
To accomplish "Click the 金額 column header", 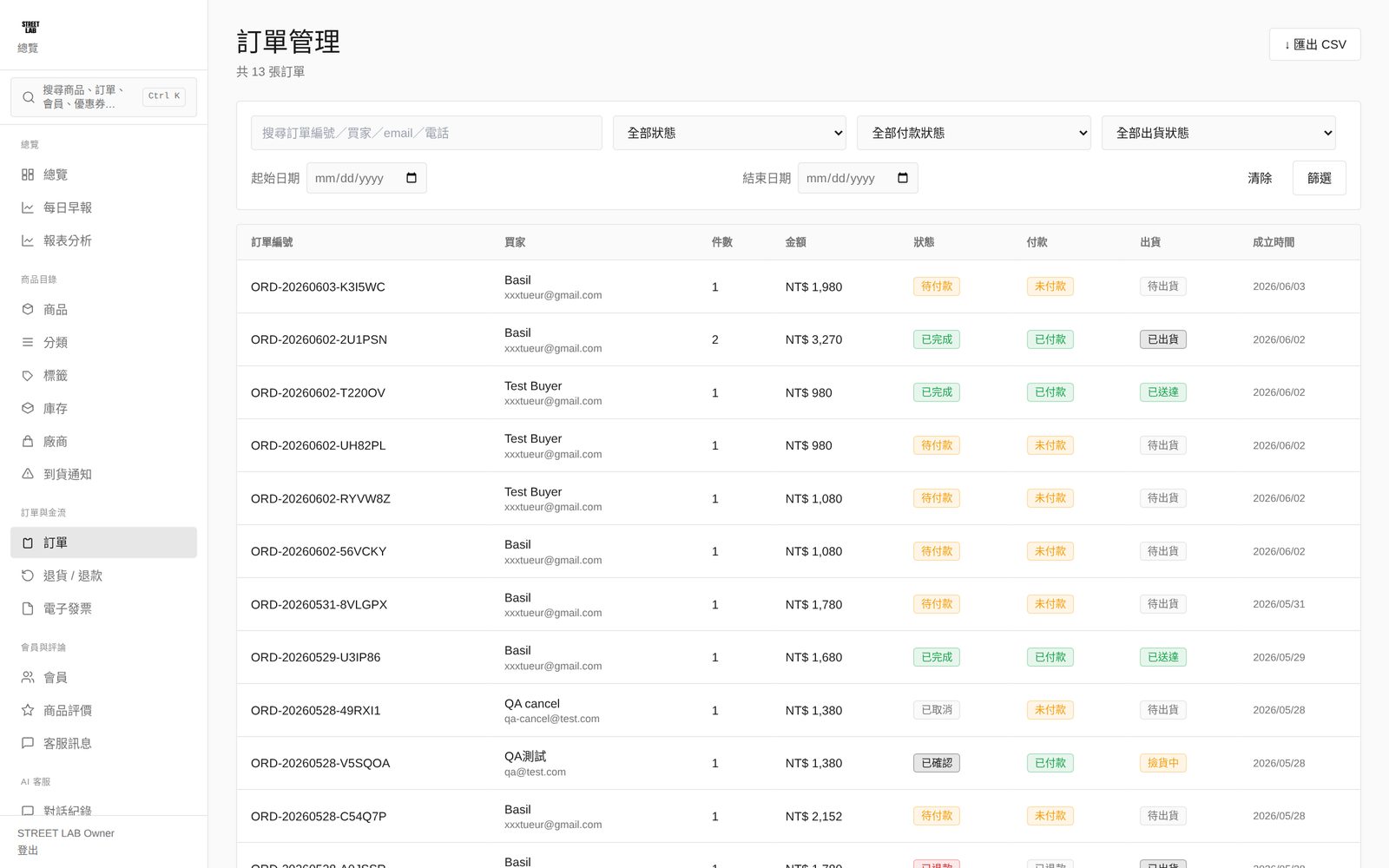I will 795,242.
